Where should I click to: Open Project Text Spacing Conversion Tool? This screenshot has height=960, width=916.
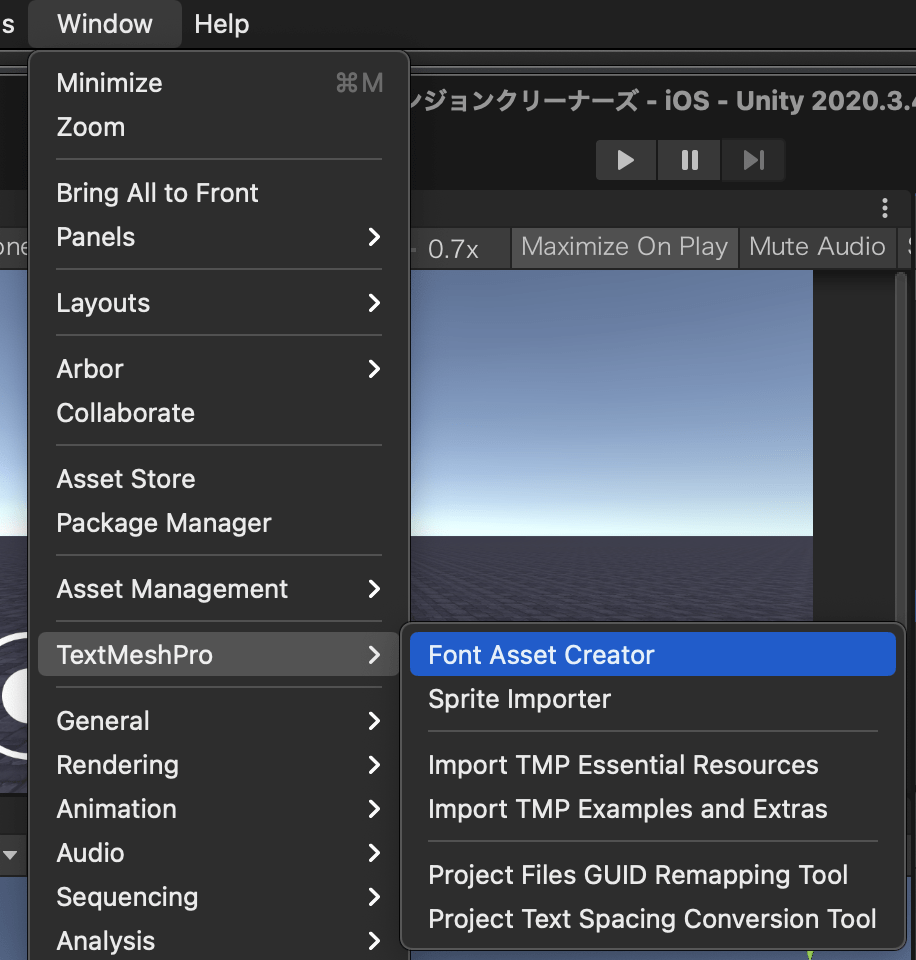653,920
